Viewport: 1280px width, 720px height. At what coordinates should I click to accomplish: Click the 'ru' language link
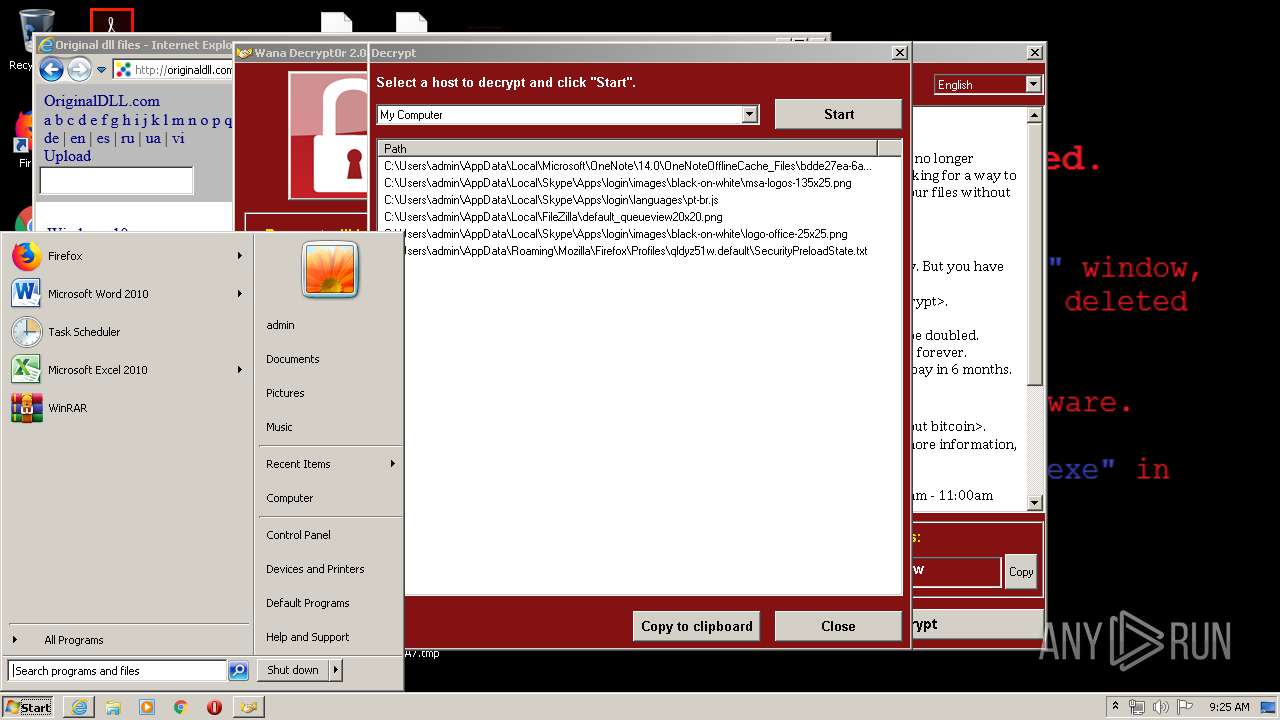tap(127, 139)
